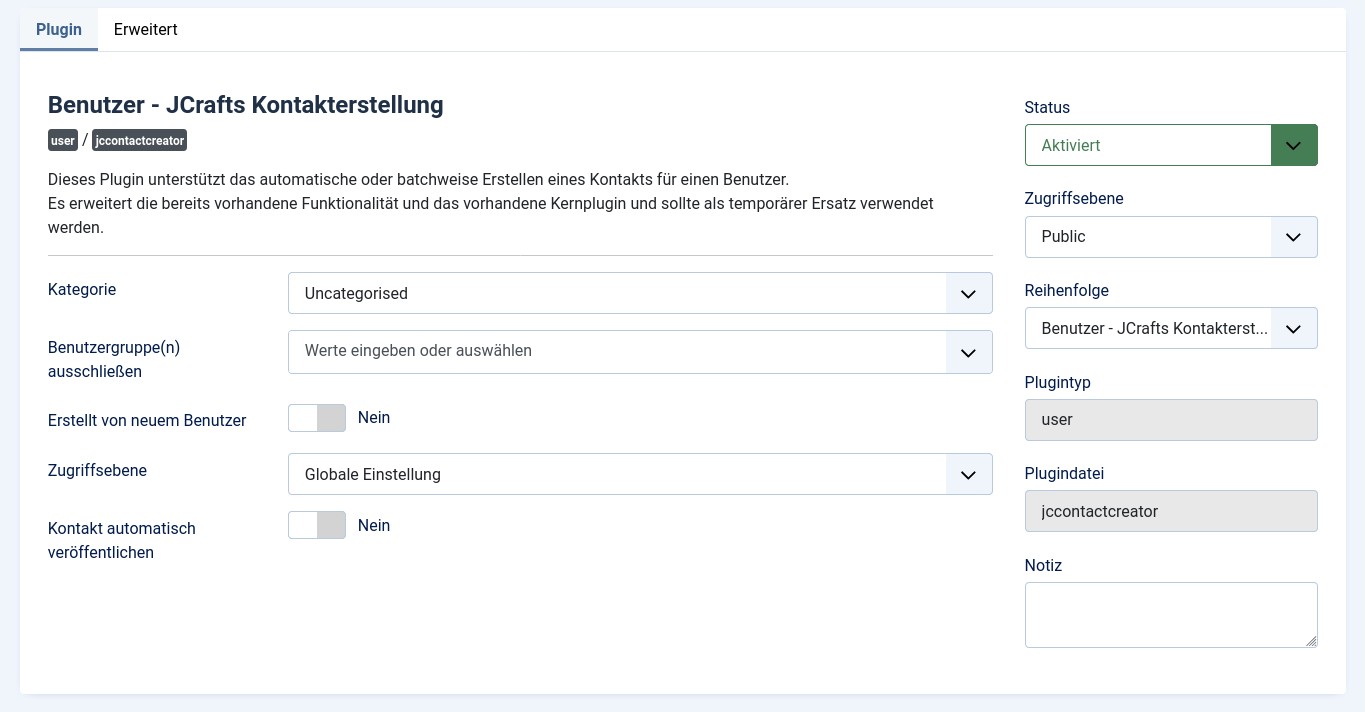Click the 'Kategorie' field label

pos(82,289)
